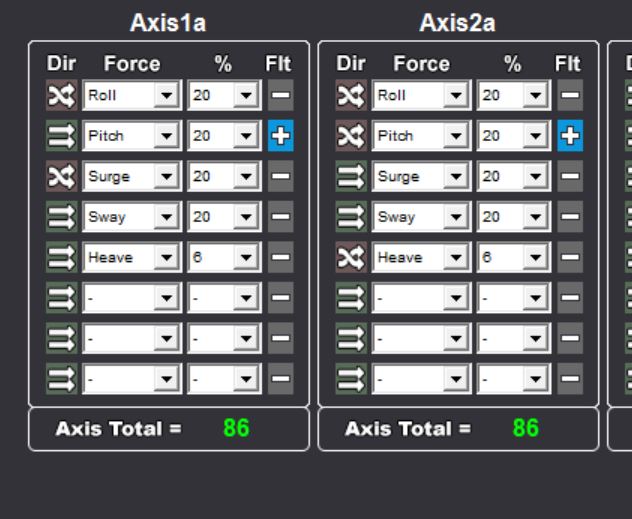Click Axis1a Surge direction crossed-arrows icon

[x=61, y=176]
